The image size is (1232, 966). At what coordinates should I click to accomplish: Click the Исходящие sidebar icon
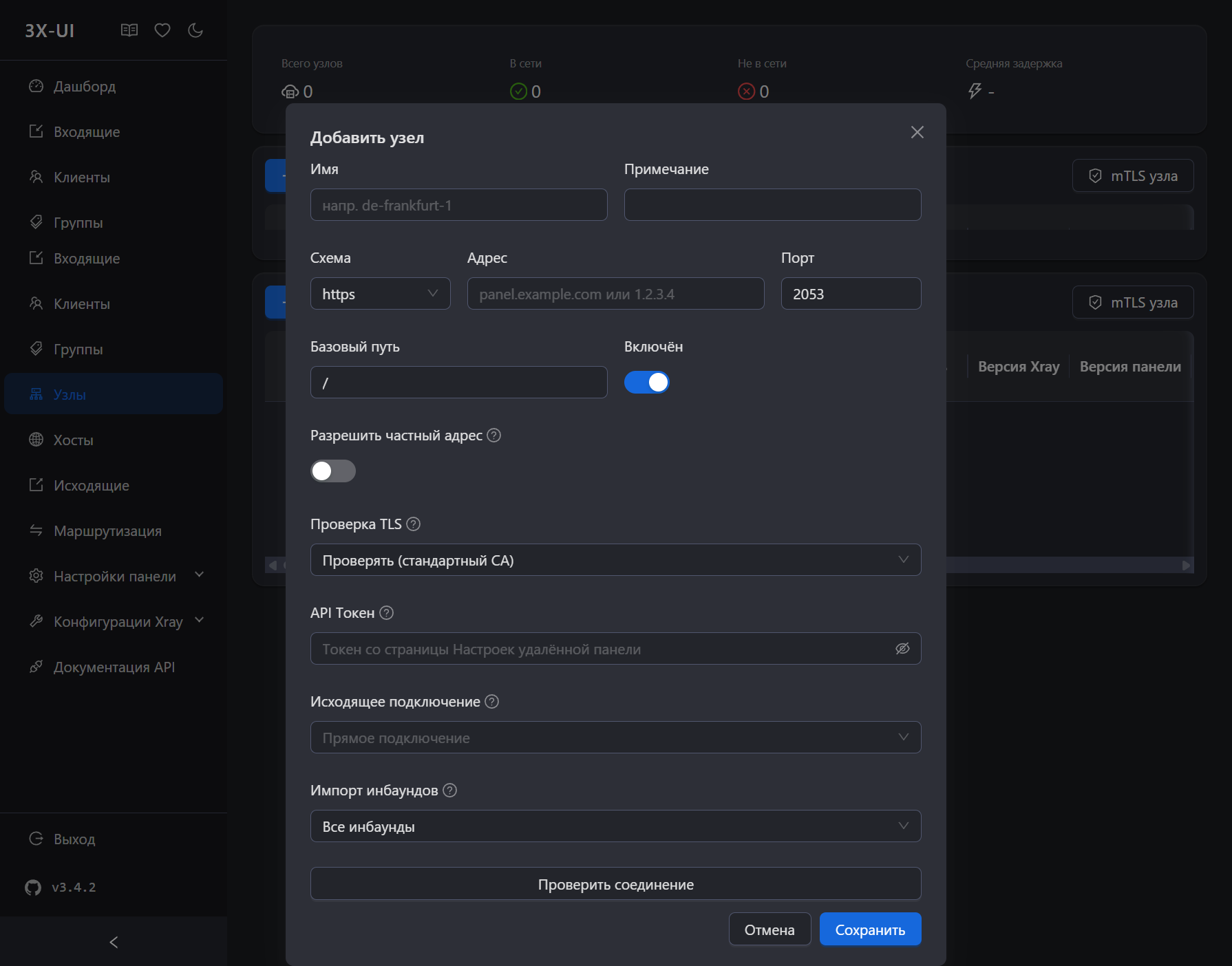tap(36, 485)
